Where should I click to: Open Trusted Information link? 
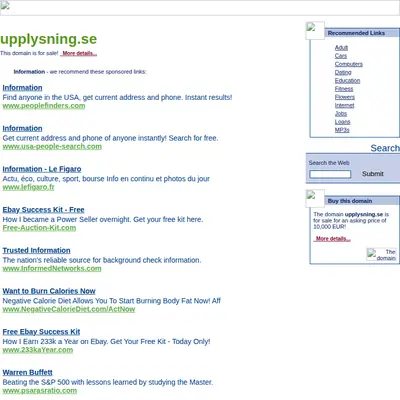tap(36, 250)
